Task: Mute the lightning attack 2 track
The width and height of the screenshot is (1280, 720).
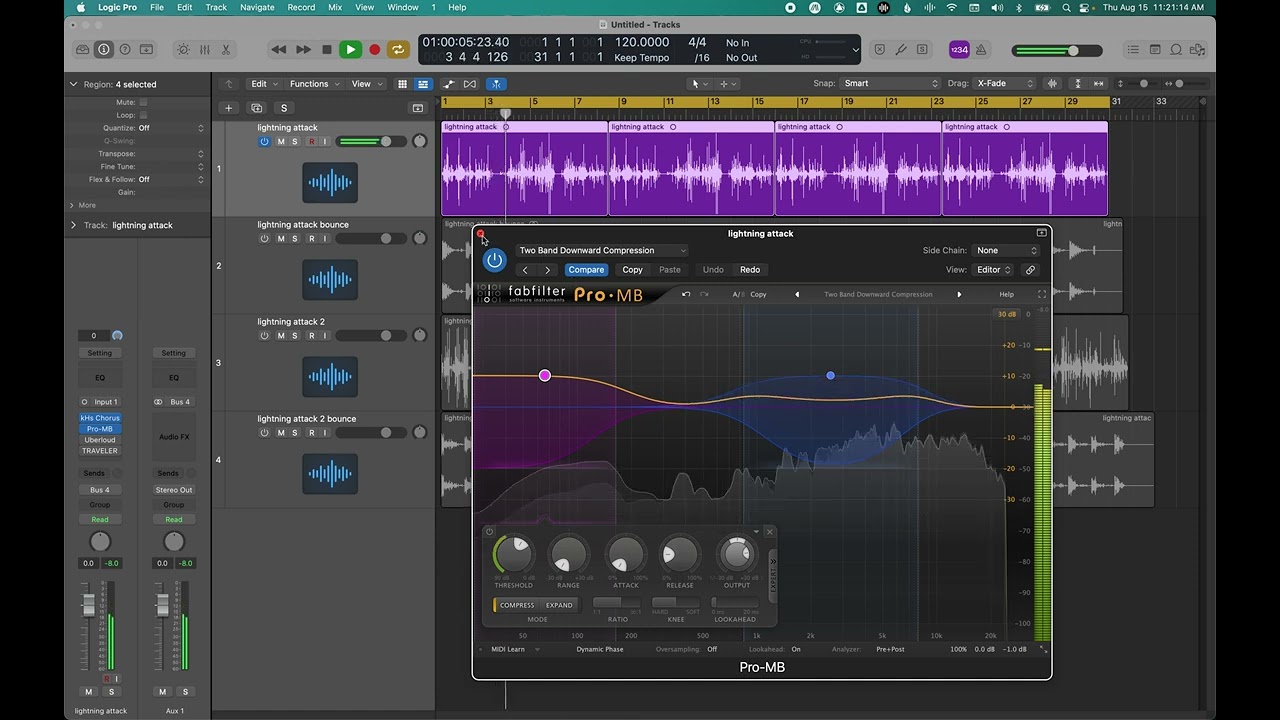Action: click(x=281, y=336)
